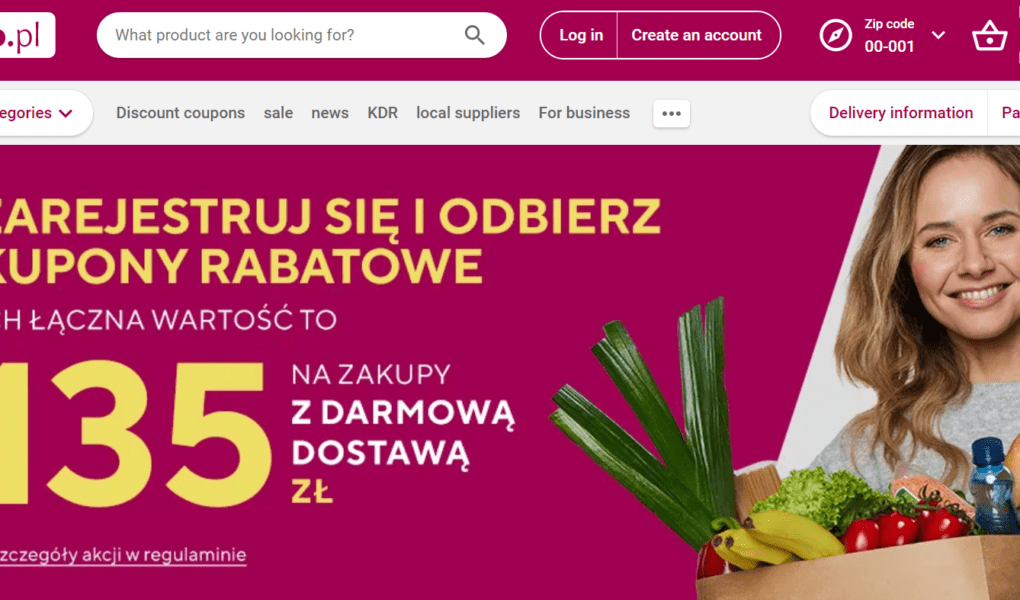
Task: Go to the sale section
Action: 278,113
